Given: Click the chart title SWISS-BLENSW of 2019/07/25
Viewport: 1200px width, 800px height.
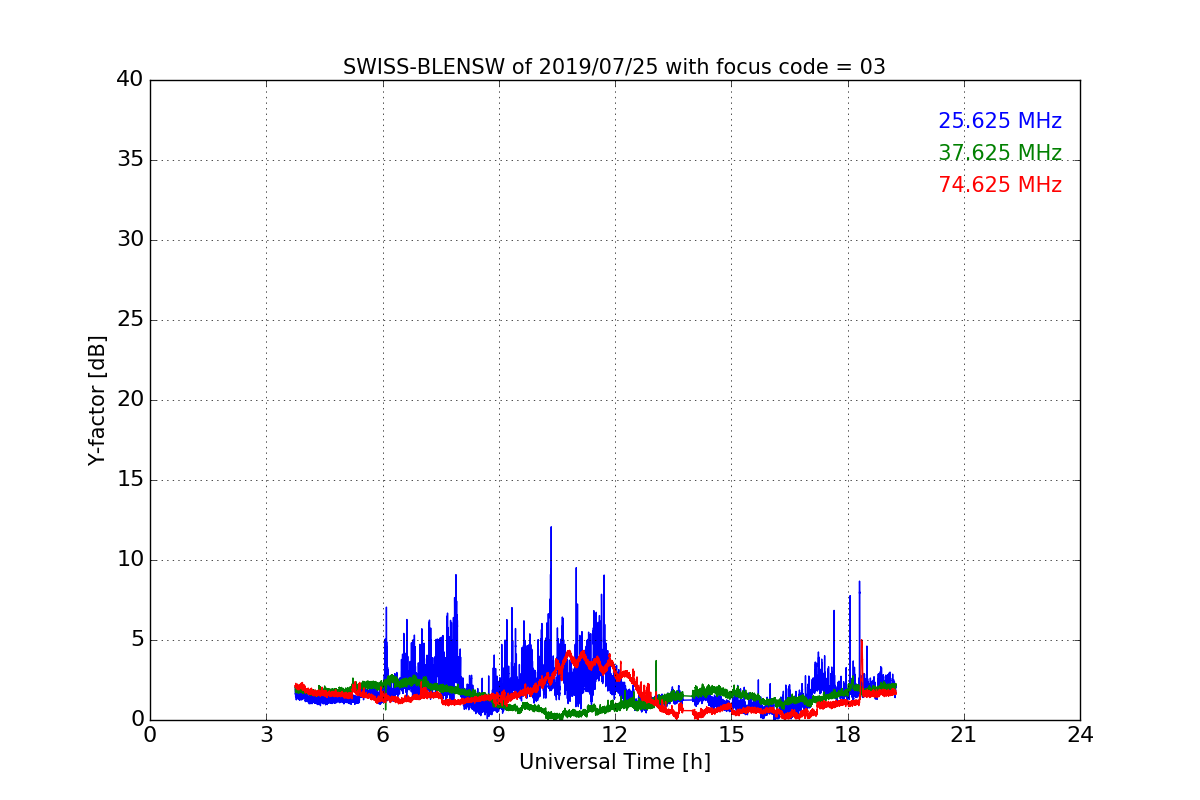Looking at the screenshot, I should 614,67.
